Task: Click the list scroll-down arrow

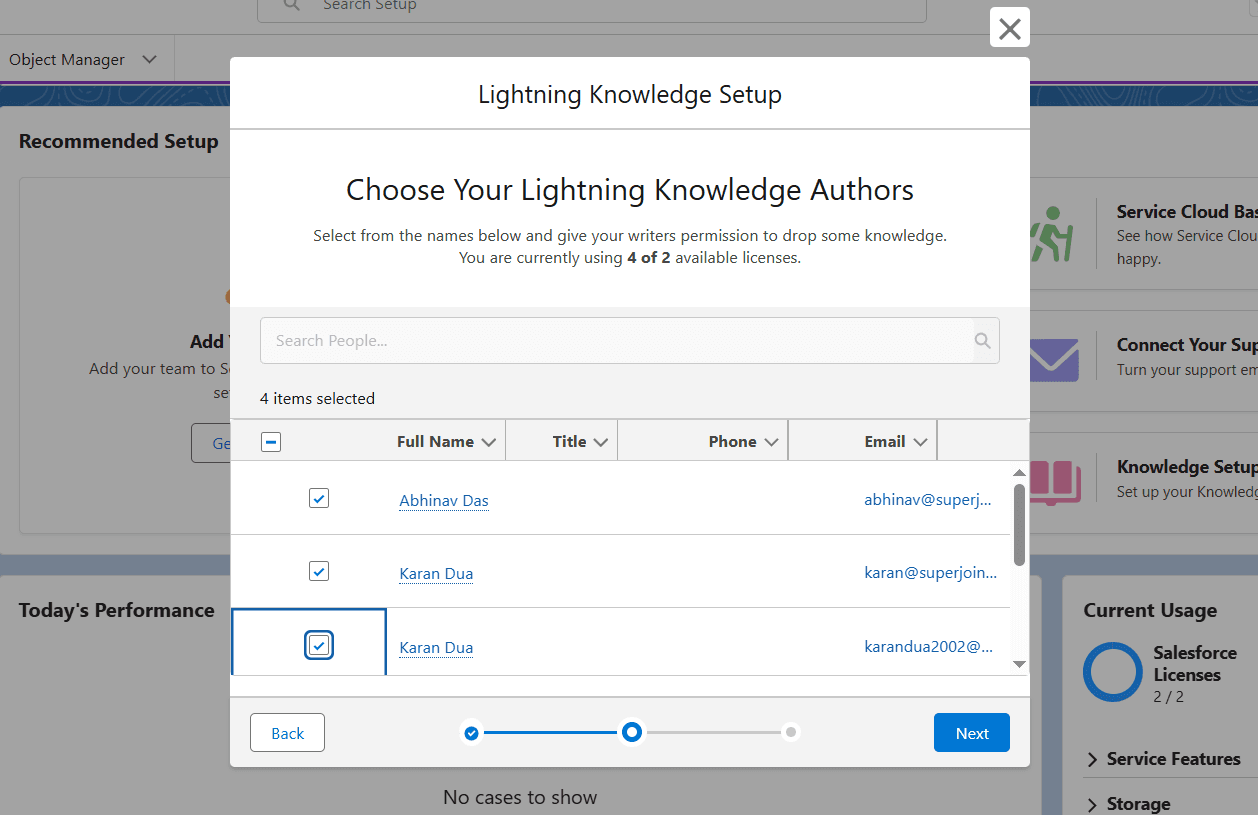Action: click(x=1019, y=664)
